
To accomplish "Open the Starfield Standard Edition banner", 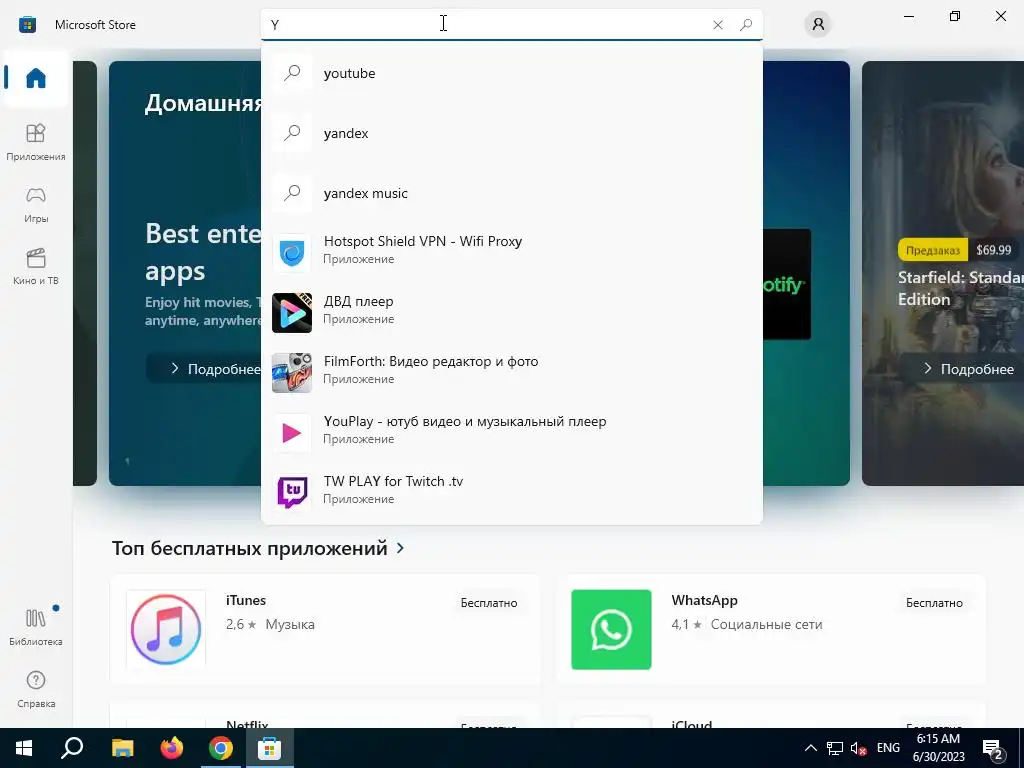I will (x=943, y=273).
